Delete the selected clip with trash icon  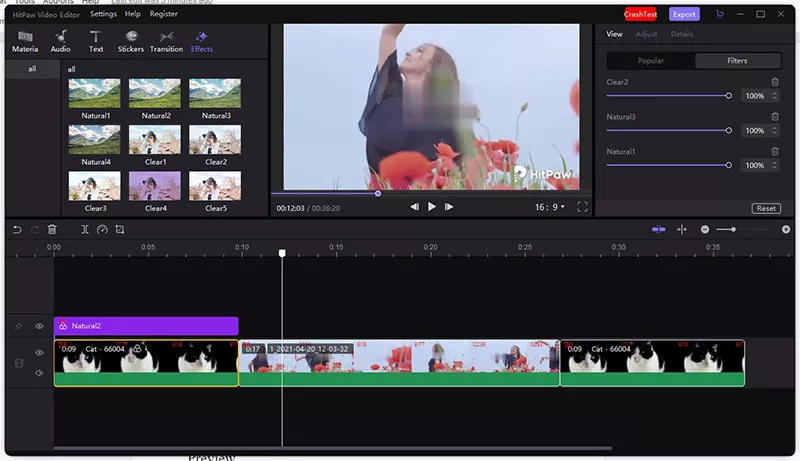coord(52,229)
